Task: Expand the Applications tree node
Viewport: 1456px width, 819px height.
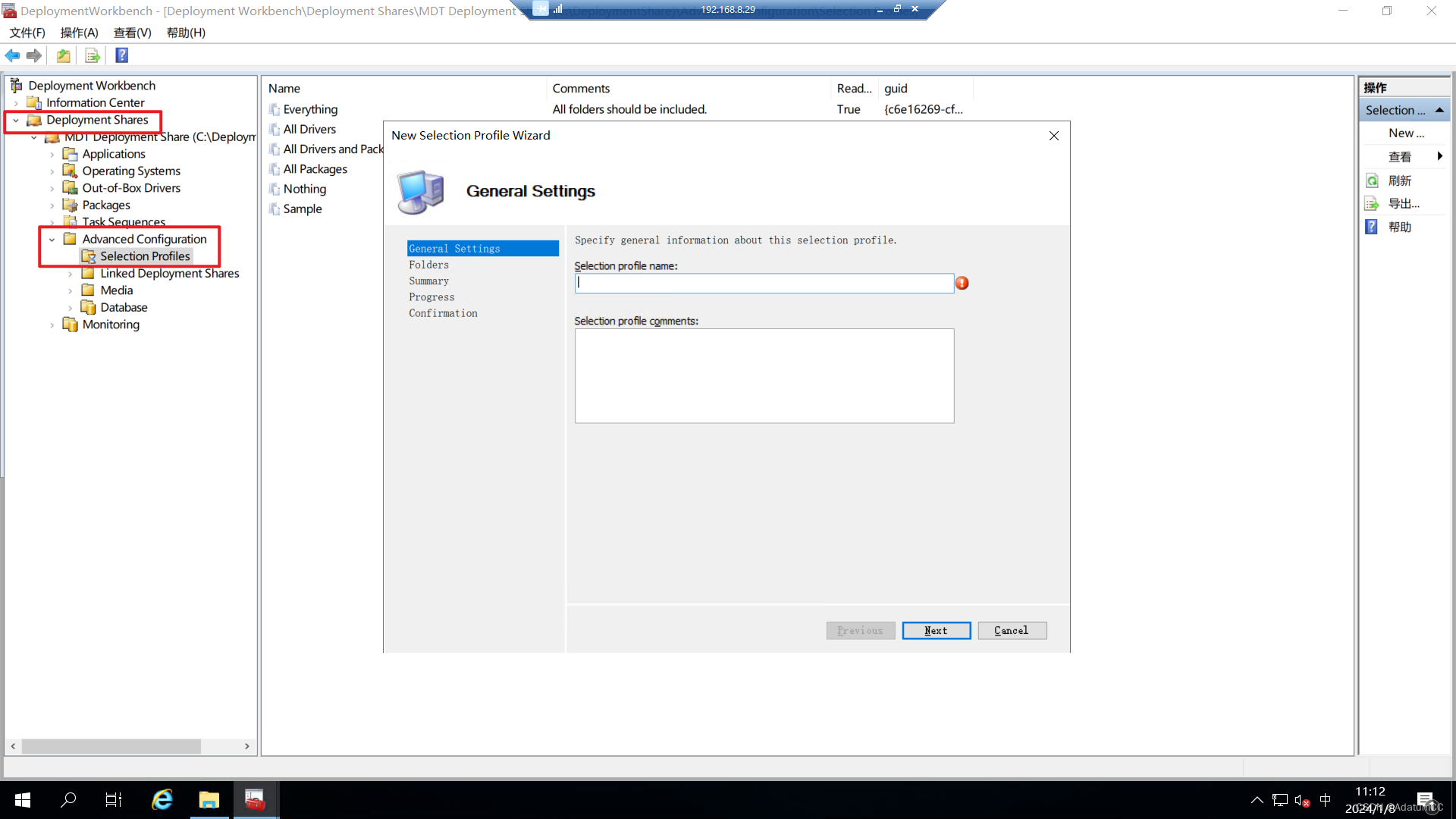Action: point(52,154)
